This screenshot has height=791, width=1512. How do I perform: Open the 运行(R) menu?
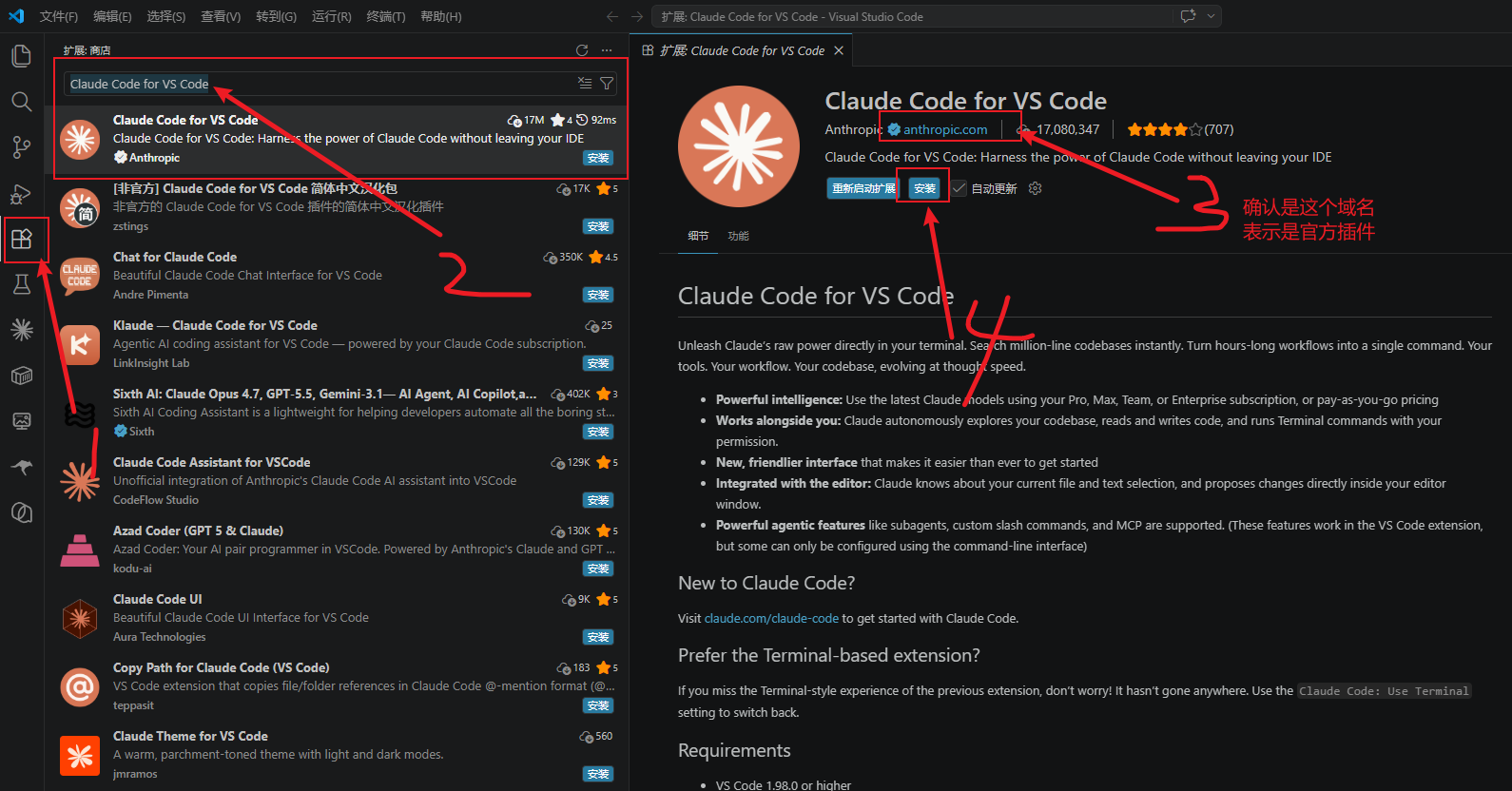tap(331, 16)
